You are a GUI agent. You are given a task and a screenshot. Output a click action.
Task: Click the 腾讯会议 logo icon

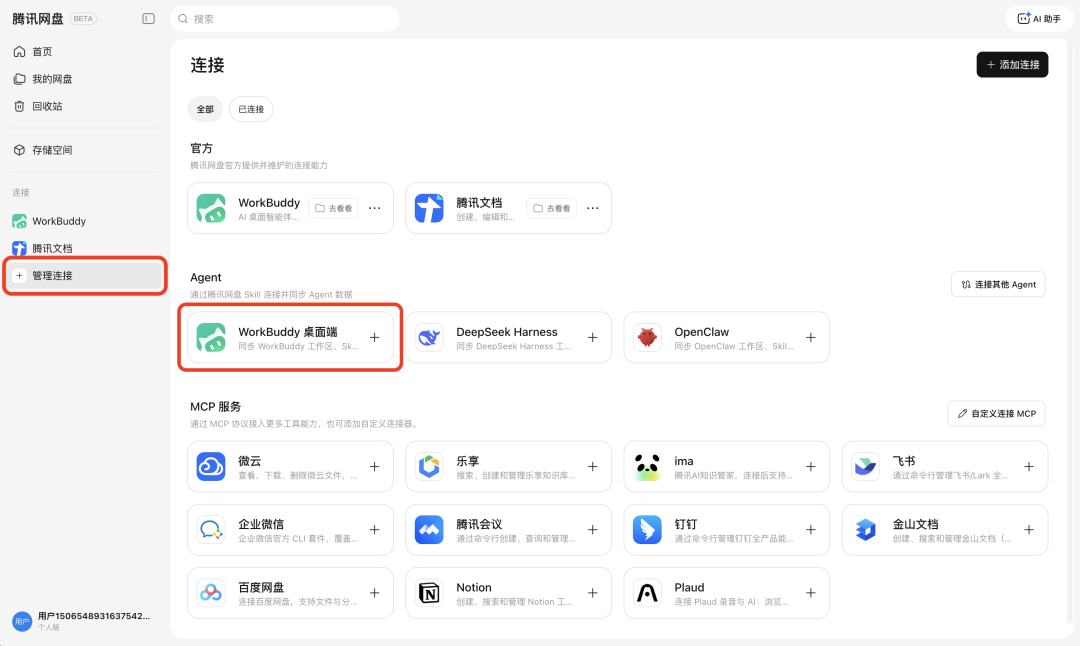[x=429, y=530]
